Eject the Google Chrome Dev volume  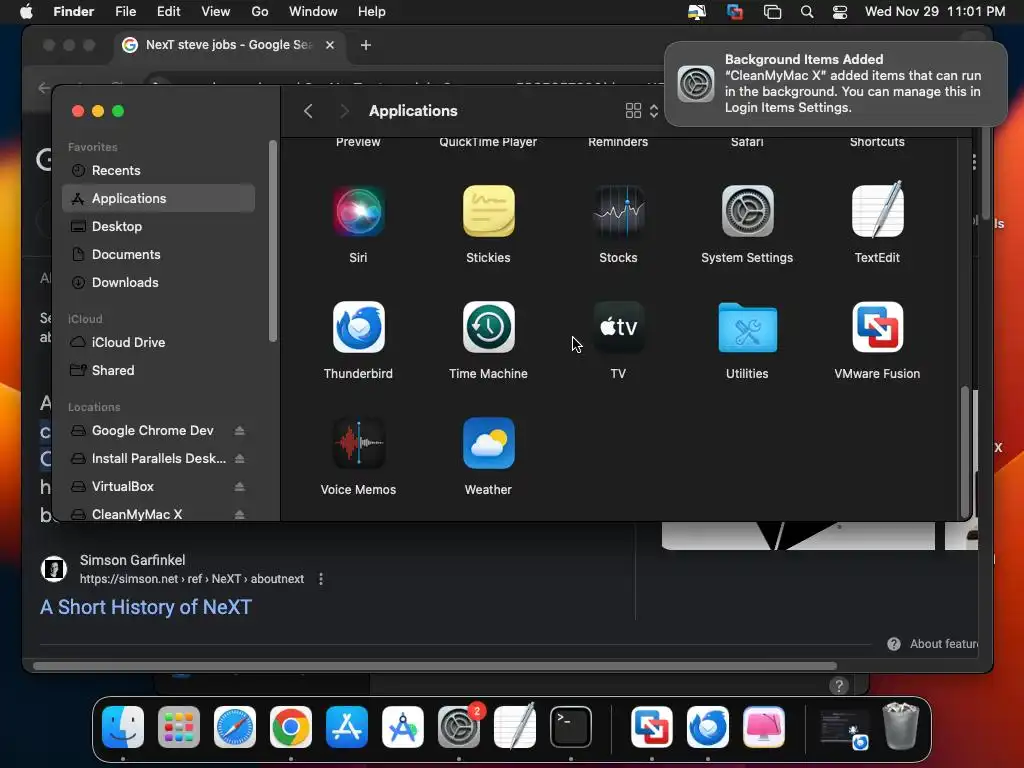(x=240, y=430)
